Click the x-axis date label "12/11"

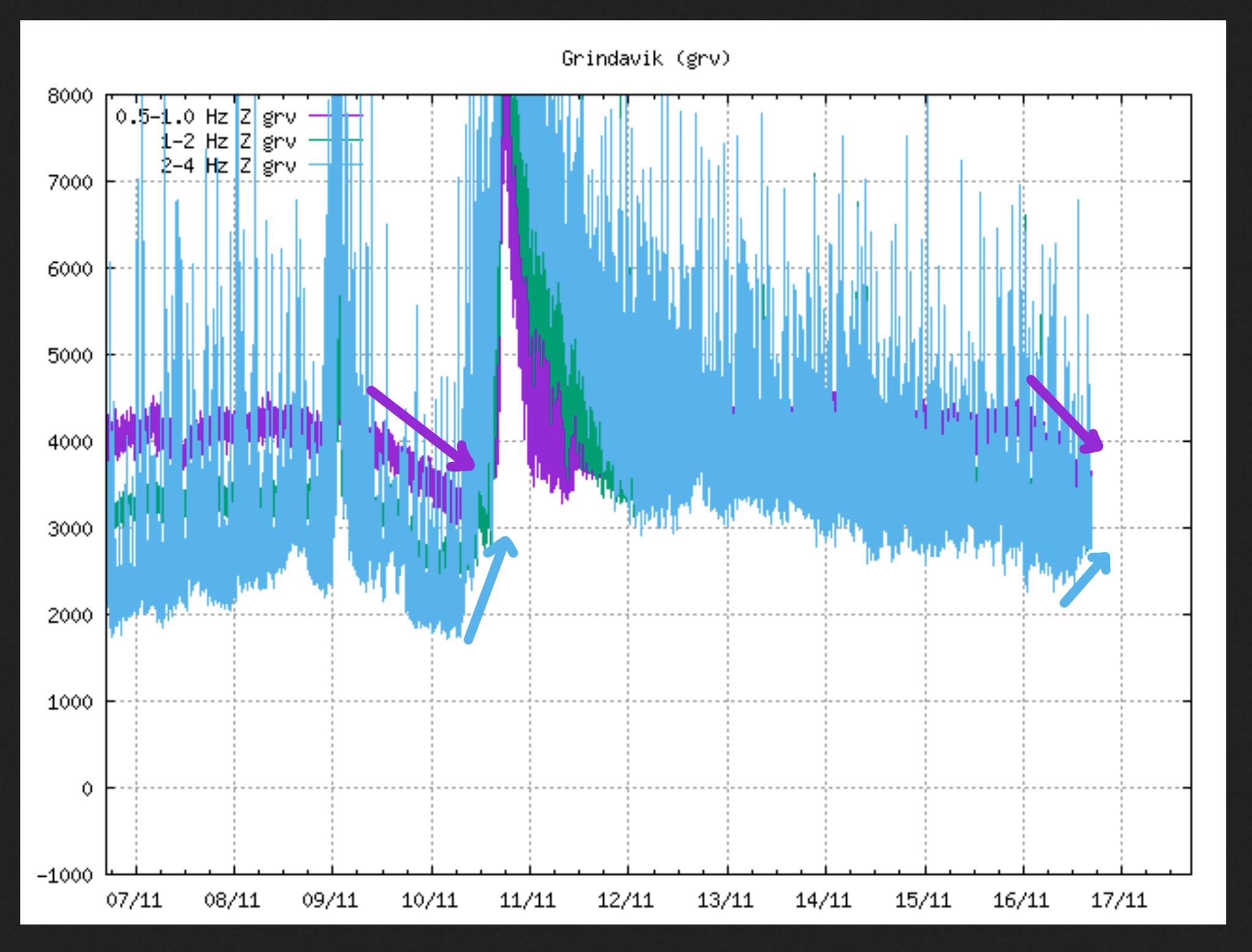point(626,900)
